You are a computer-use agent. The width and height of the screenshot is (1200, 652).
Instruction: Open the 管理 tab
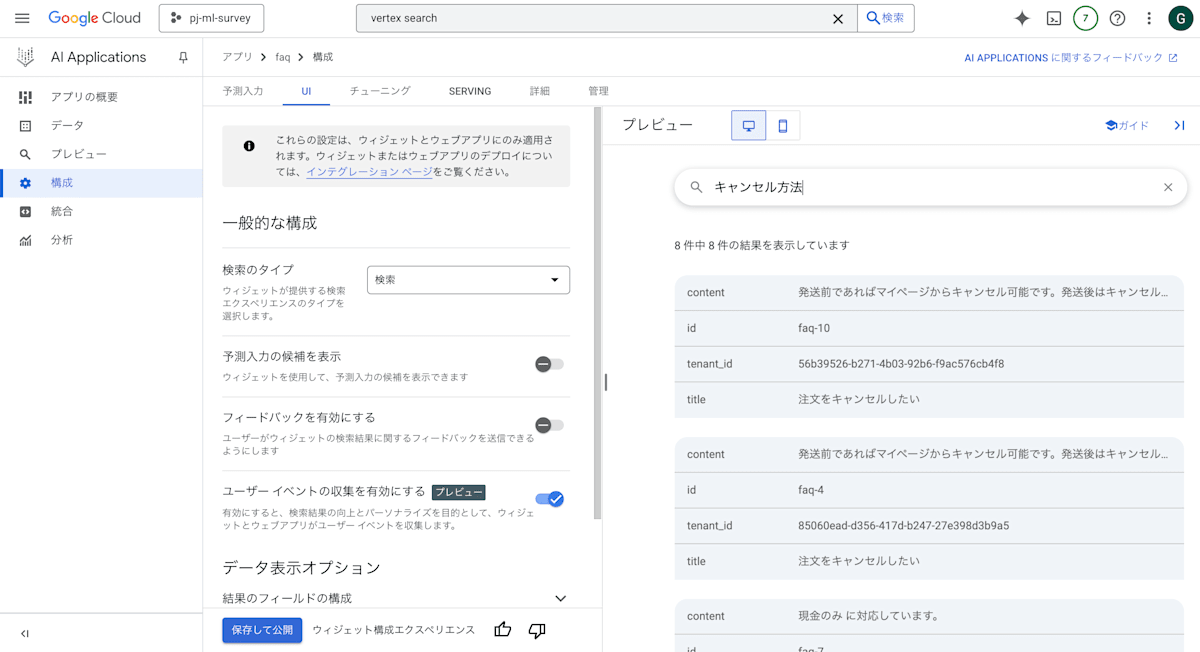click(x=598, y=91)
